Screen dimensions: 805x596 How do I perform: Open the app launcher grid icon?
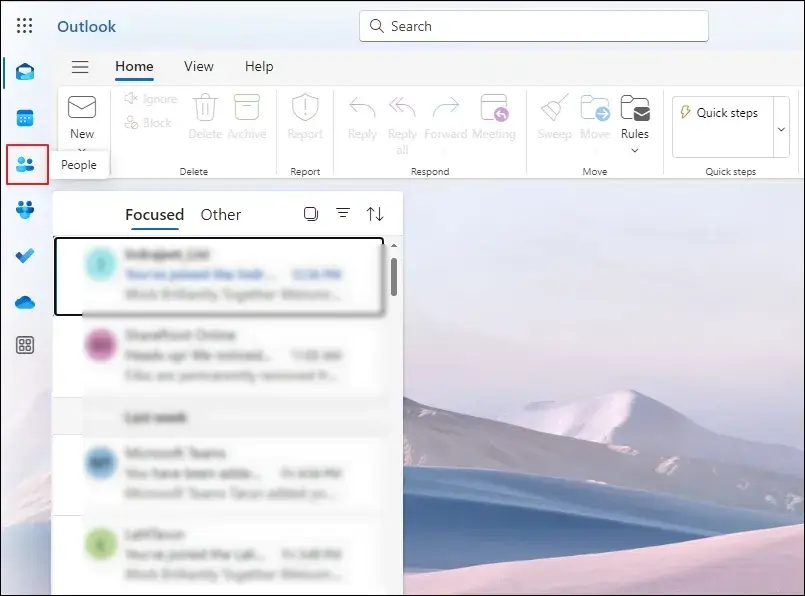(24, 26)
